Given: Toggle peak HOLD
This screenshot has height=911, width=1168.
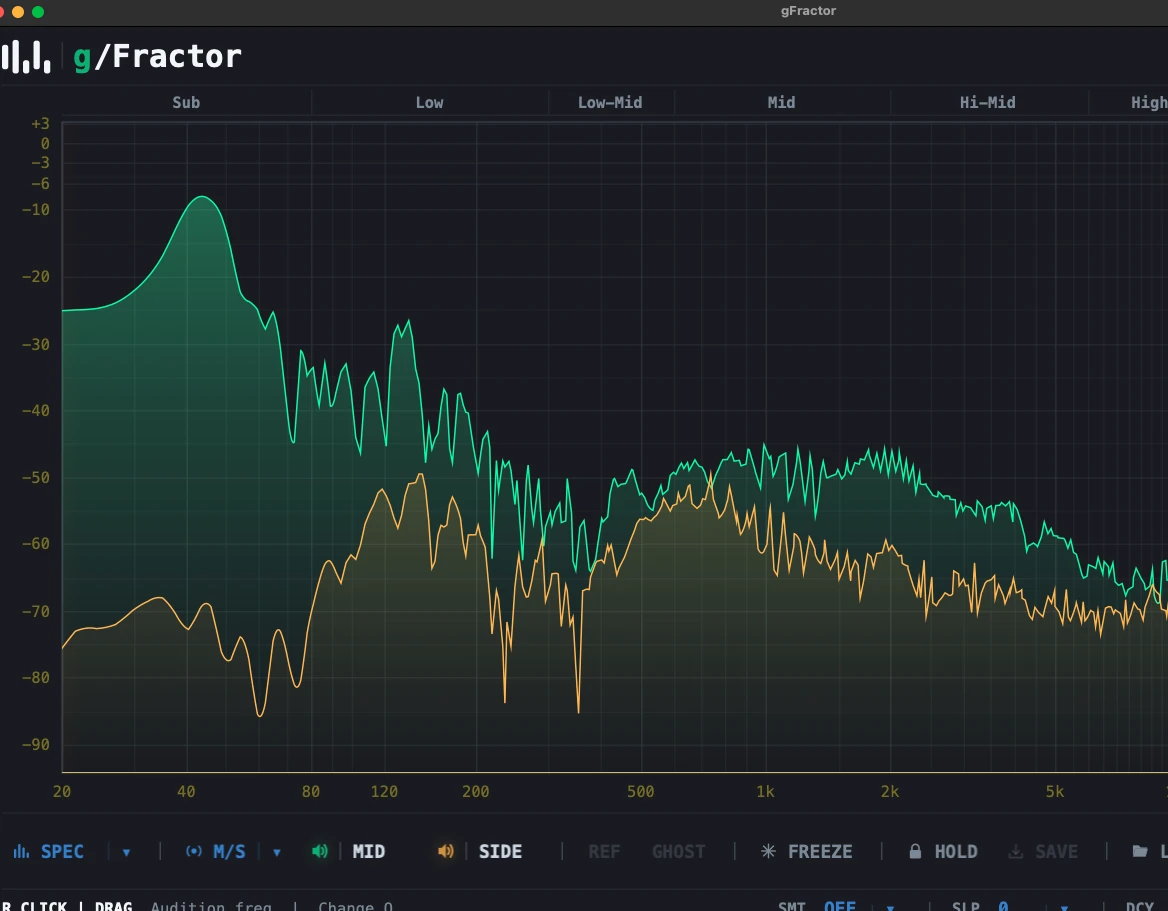Looking at the screenshot, I should pos(956,851).
